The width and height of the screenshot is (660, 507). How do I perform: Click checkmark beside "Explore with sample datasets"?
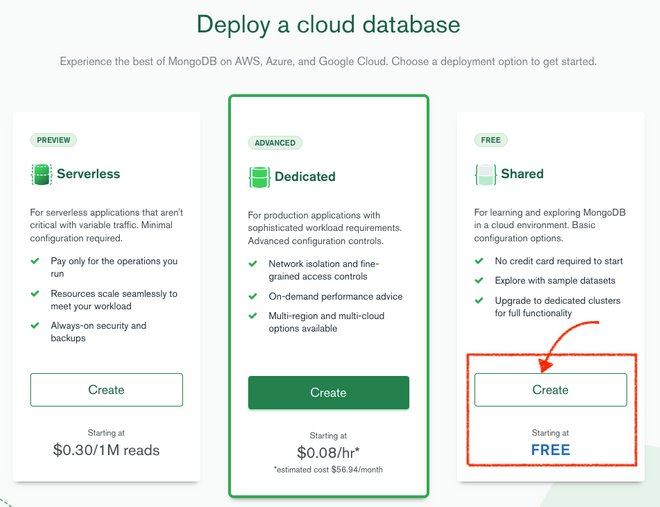(x=480, y=281)
